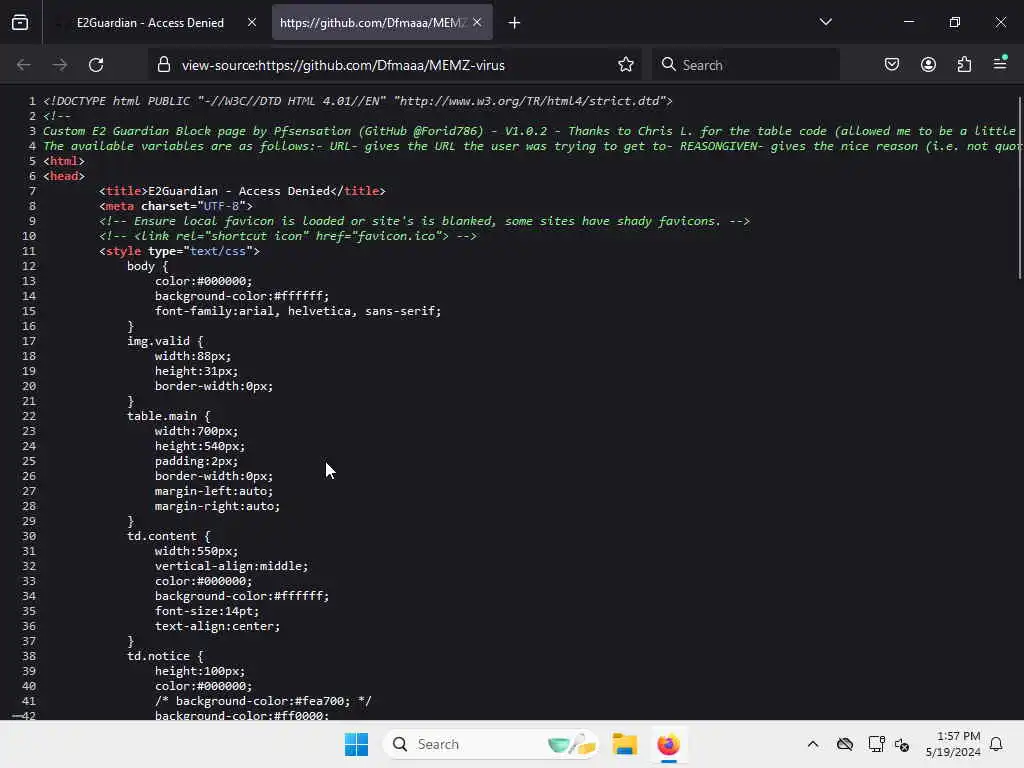Open the Firefox account menu
Image resolution: width=1024 pixels, height=768 pixels.
928,64
